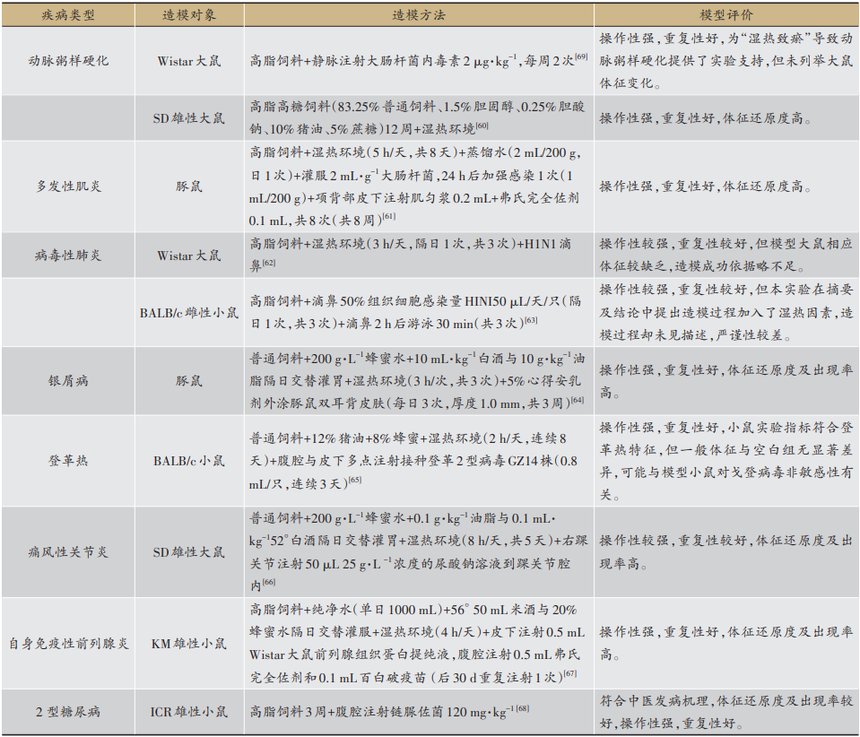Click the 多发性肌炎 disease cell
The height and width of the screenshot is (737, 860).
pos(67,186)
